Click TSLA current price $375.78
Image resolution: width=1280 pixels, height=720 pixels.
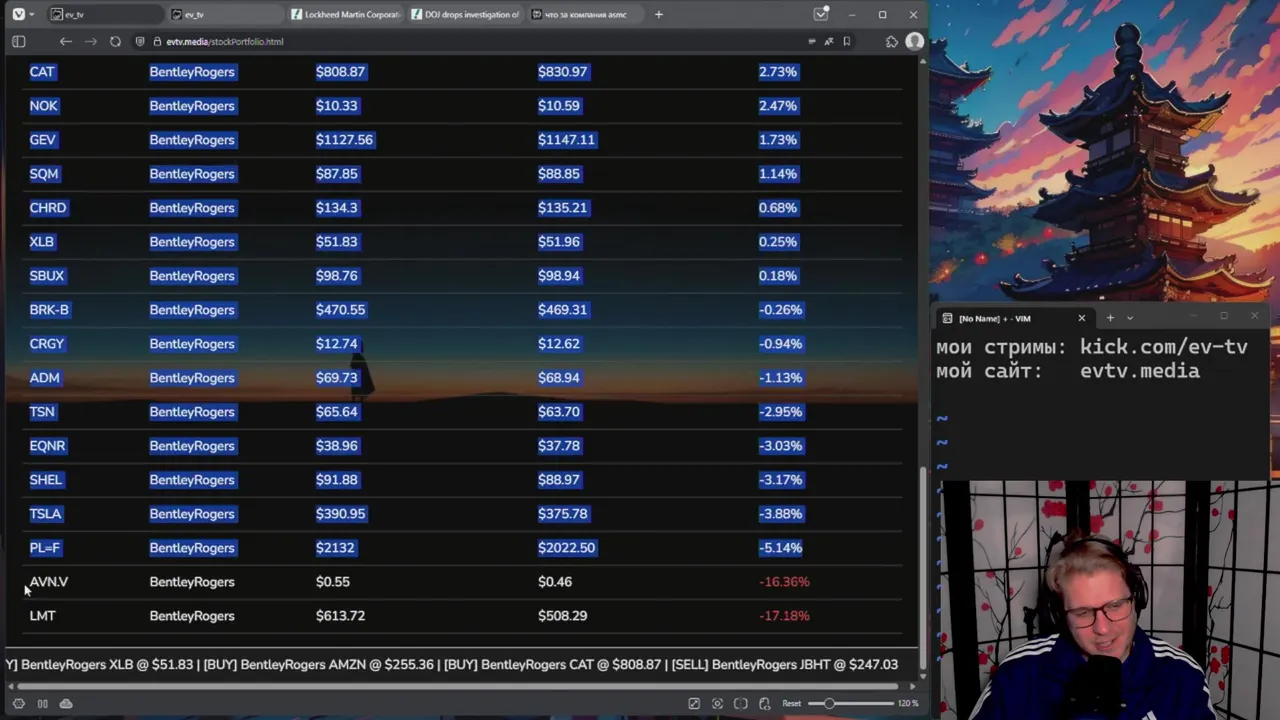click(x=563, y=514)
